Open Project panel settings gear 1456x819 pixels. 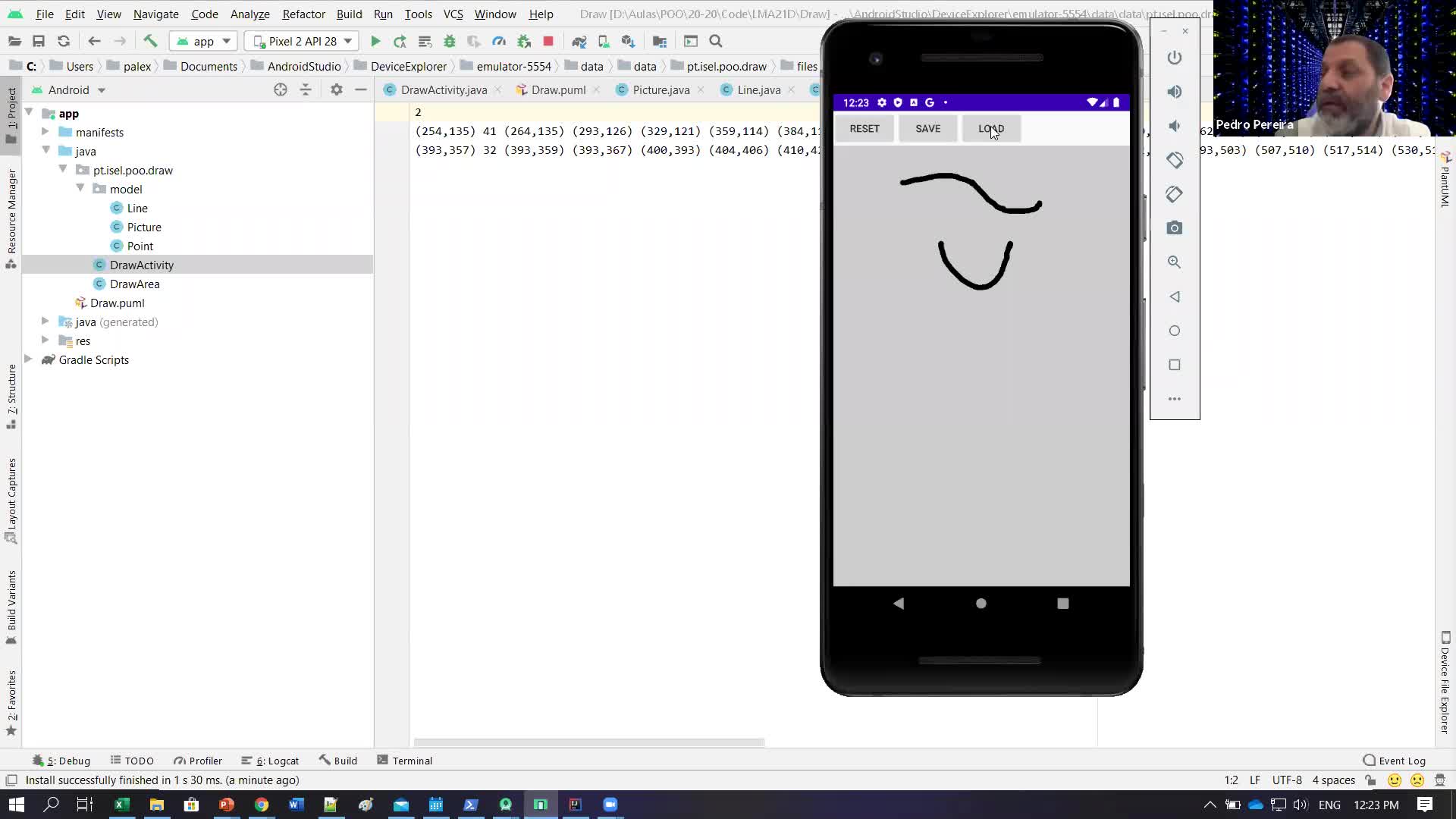pos(337,89)
